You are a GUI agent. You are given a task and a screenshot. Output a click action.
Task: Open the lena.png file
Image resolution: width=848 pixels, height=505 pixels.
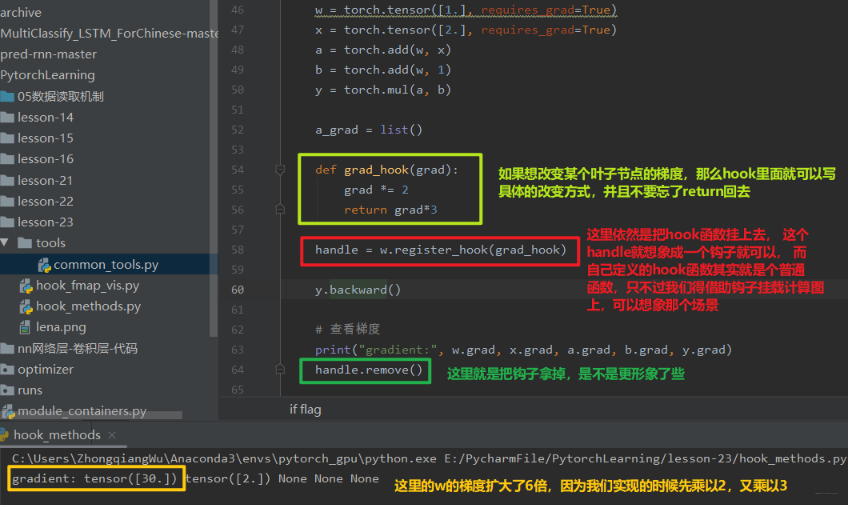(x=61, y=327)
